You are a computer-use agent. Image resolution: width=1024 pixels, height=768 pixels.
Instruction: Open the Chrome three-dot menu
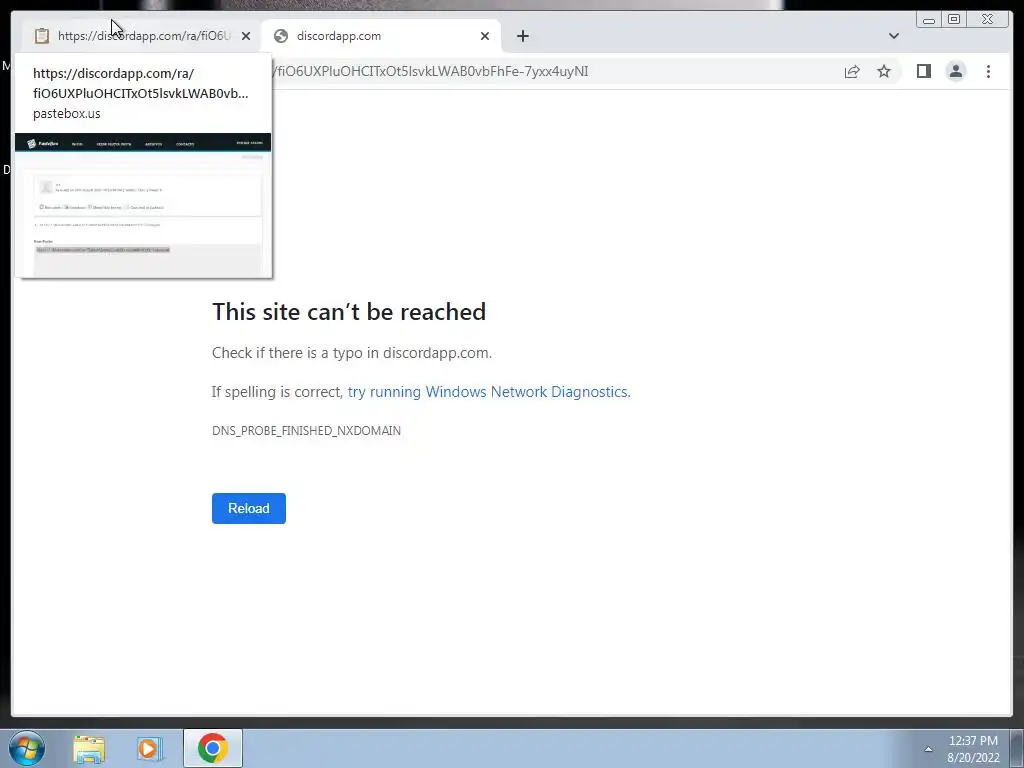988,71
